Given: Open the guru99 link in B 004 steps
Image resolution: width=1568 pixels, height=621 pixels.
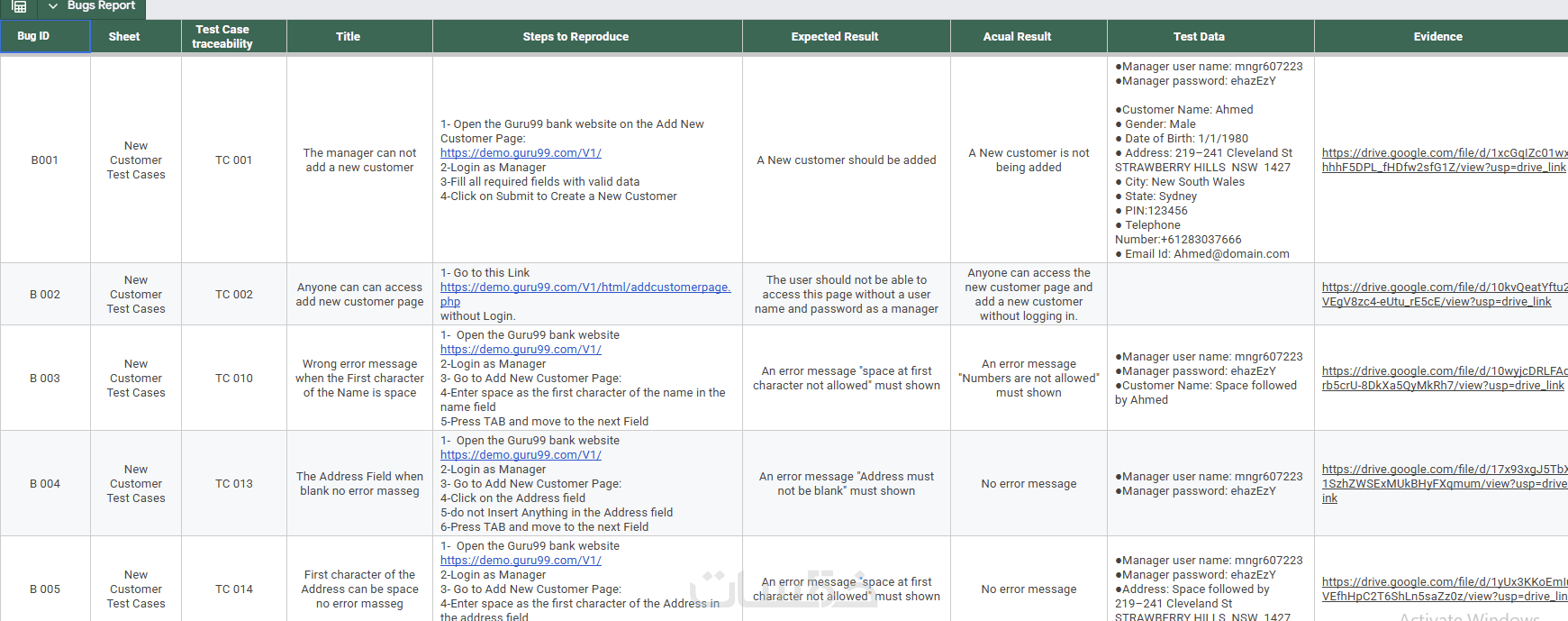Looking at the screenshot, I should tap(521, 455).
